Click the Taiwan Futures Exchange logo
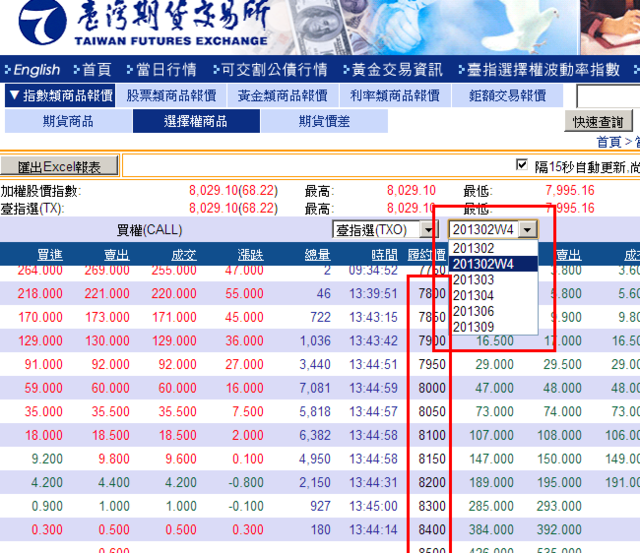The width and height of the screenshot is (640, 553). pos(143,23)
